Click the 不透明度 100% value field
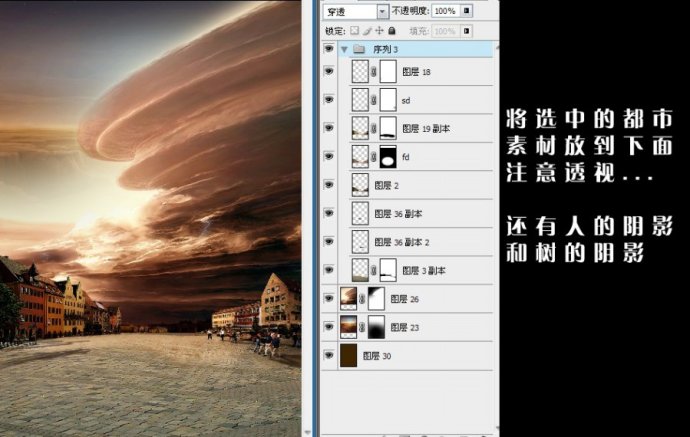This screenshot has width=690, height=437. 446,11
